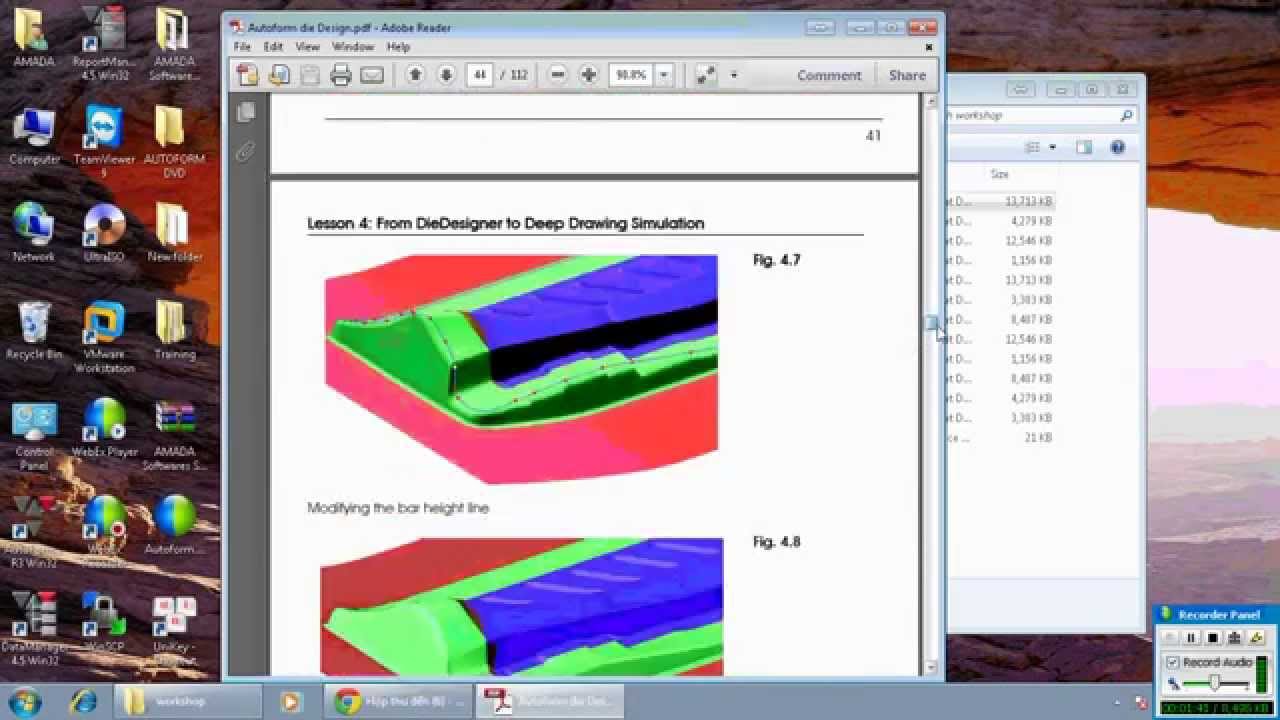Stop recording in Recorder Panel
The image size is (1280, 720).
pos(1213,638)
